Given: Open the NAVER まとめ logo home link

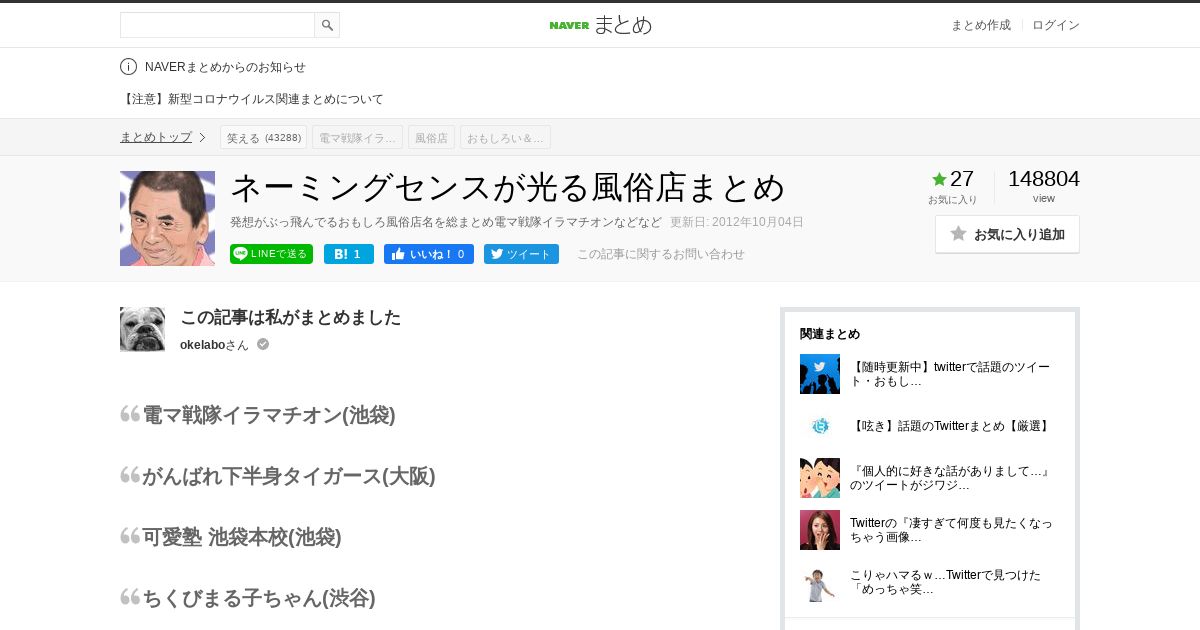Looking at the screenshot, I should coord(600,25).
